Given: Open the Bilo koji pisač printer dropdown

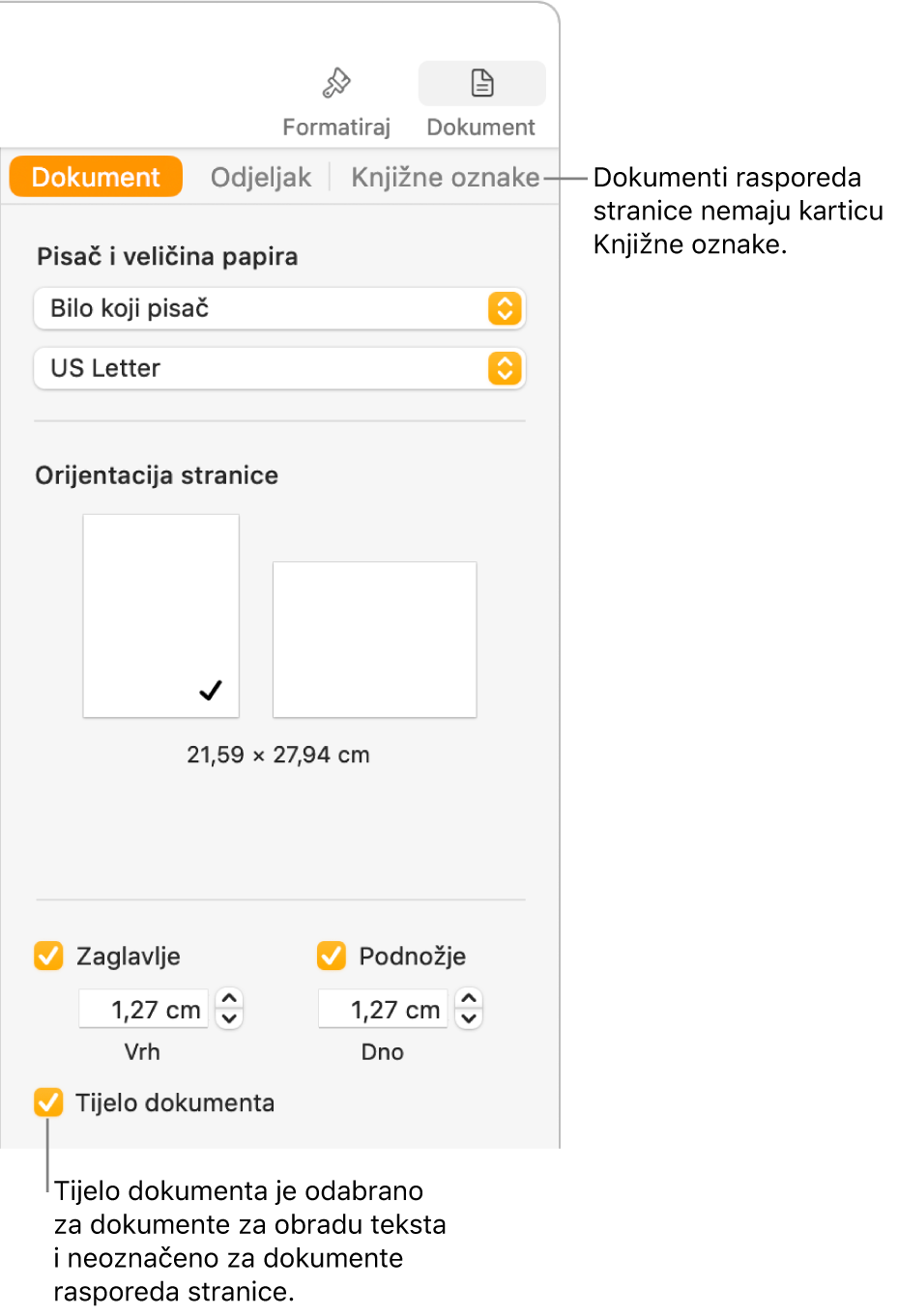Looking at the screenshot, I should [x=279, y=309].
